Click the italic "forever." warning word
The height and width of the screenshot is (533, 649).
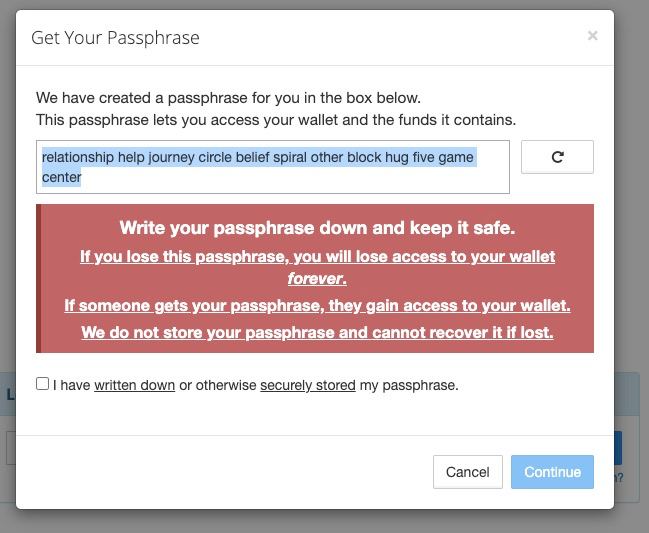point(317,279)
